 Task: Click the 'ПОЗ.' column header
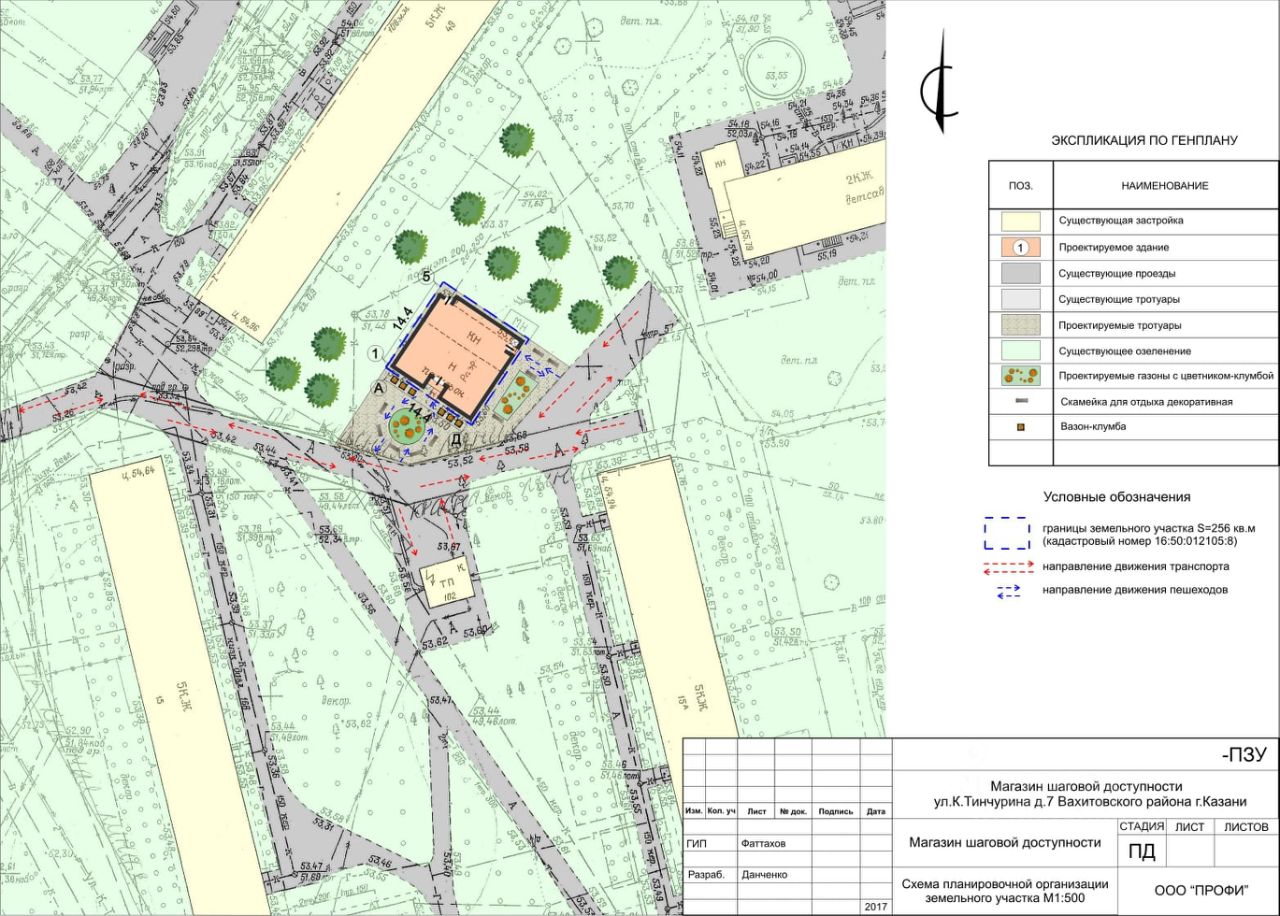pyautogui.click(x=1020, y=185)
